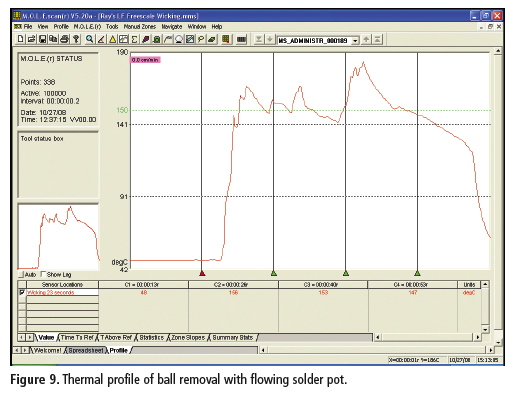This screenshot has width=513, height=393.
Task: Click the Copy toolbar icon
Action: click(53, 39)
